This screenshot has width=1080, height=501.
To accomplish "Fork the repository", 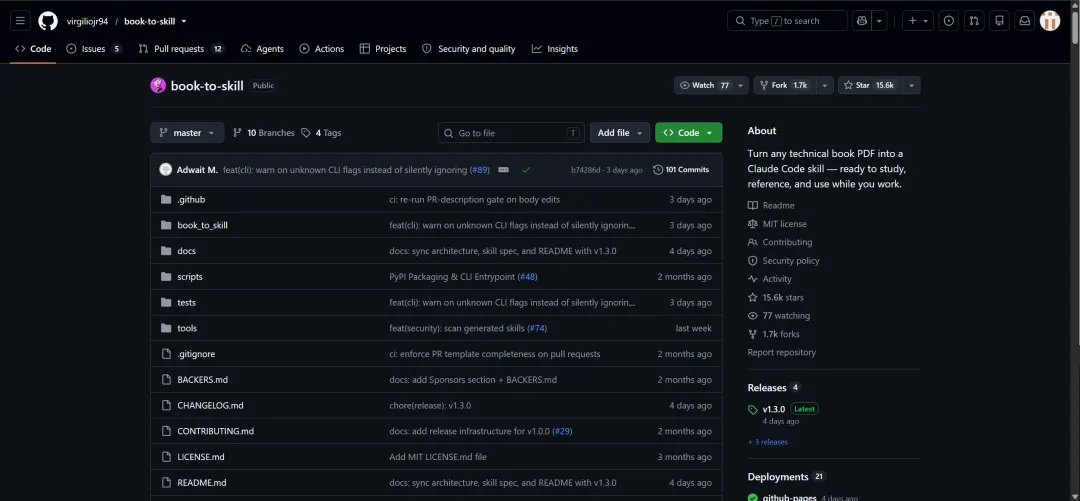I will 785,85.
